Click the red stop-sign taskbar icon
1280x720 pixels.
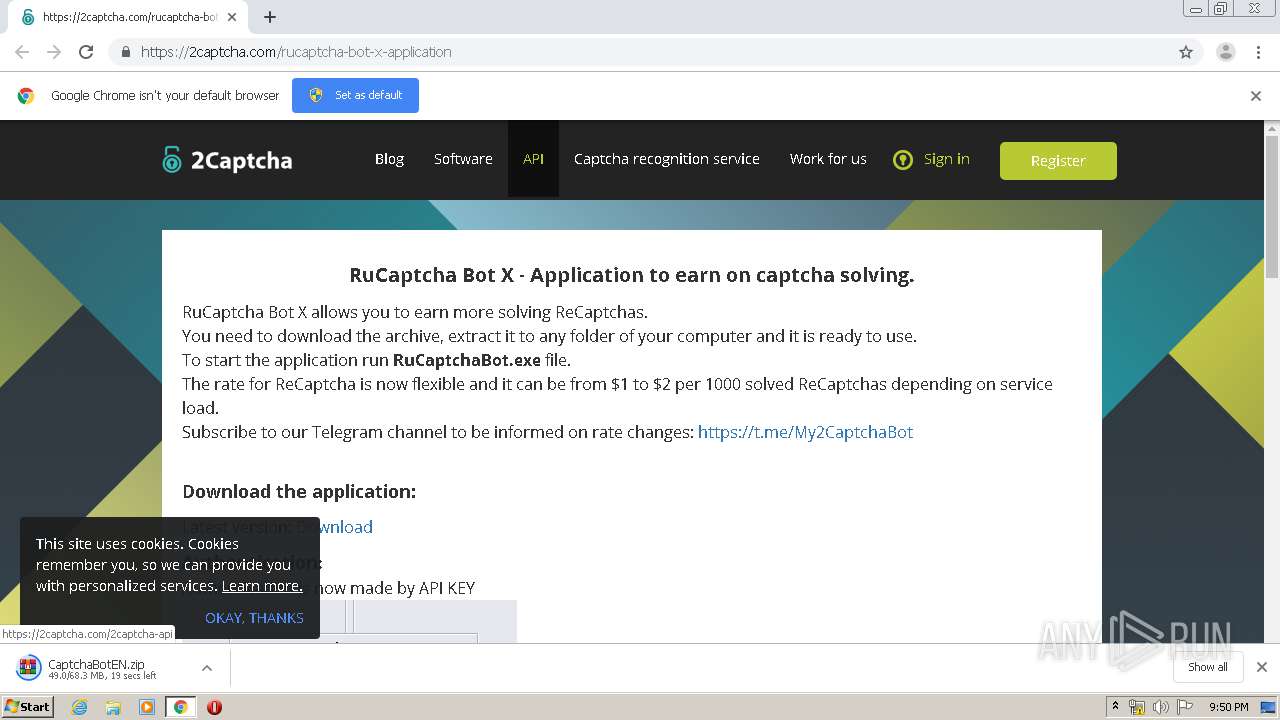pos(214,707)
